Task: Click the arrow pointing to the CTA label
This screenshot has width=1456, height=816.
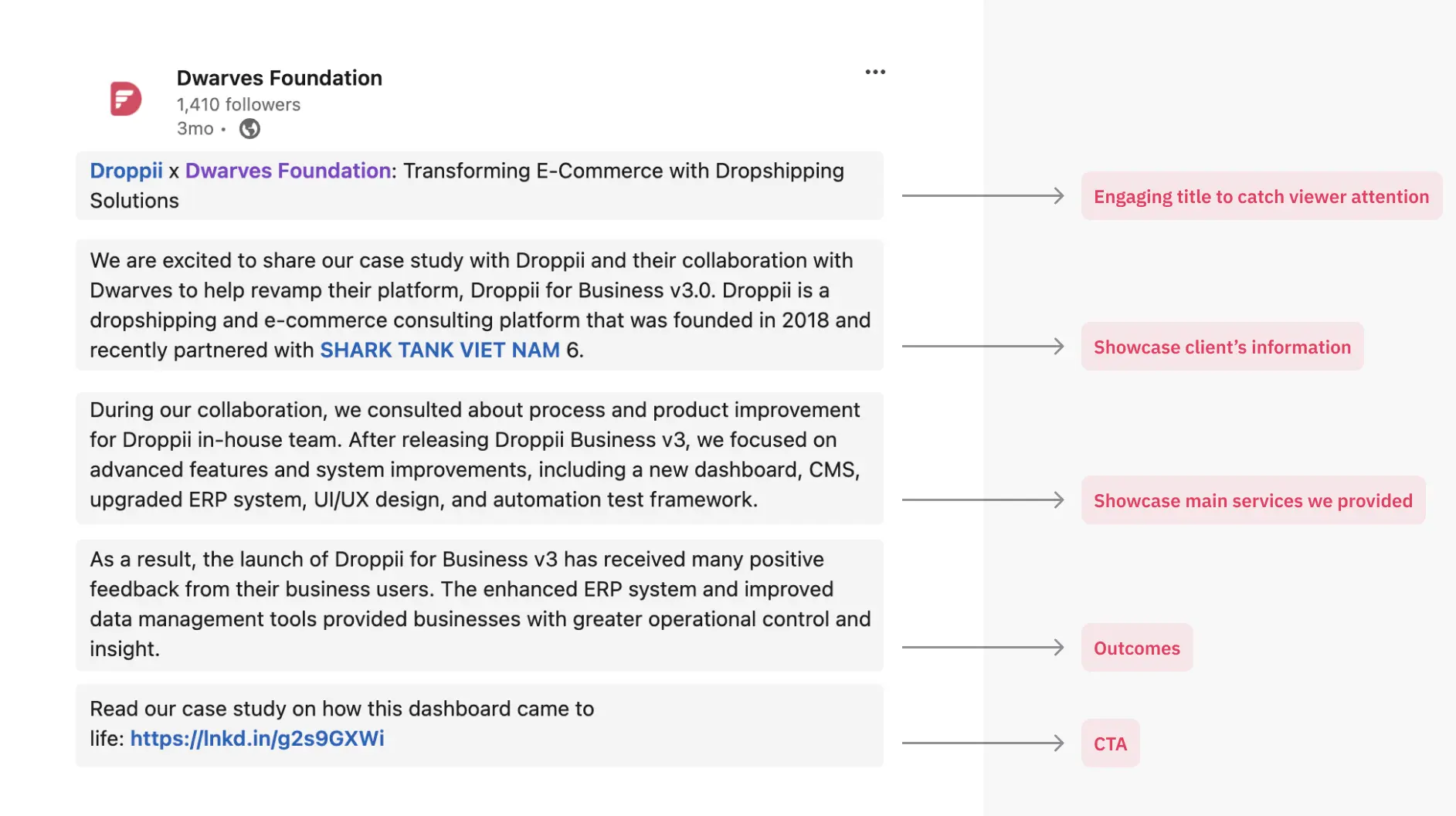Action: click(x=983, y=743)
